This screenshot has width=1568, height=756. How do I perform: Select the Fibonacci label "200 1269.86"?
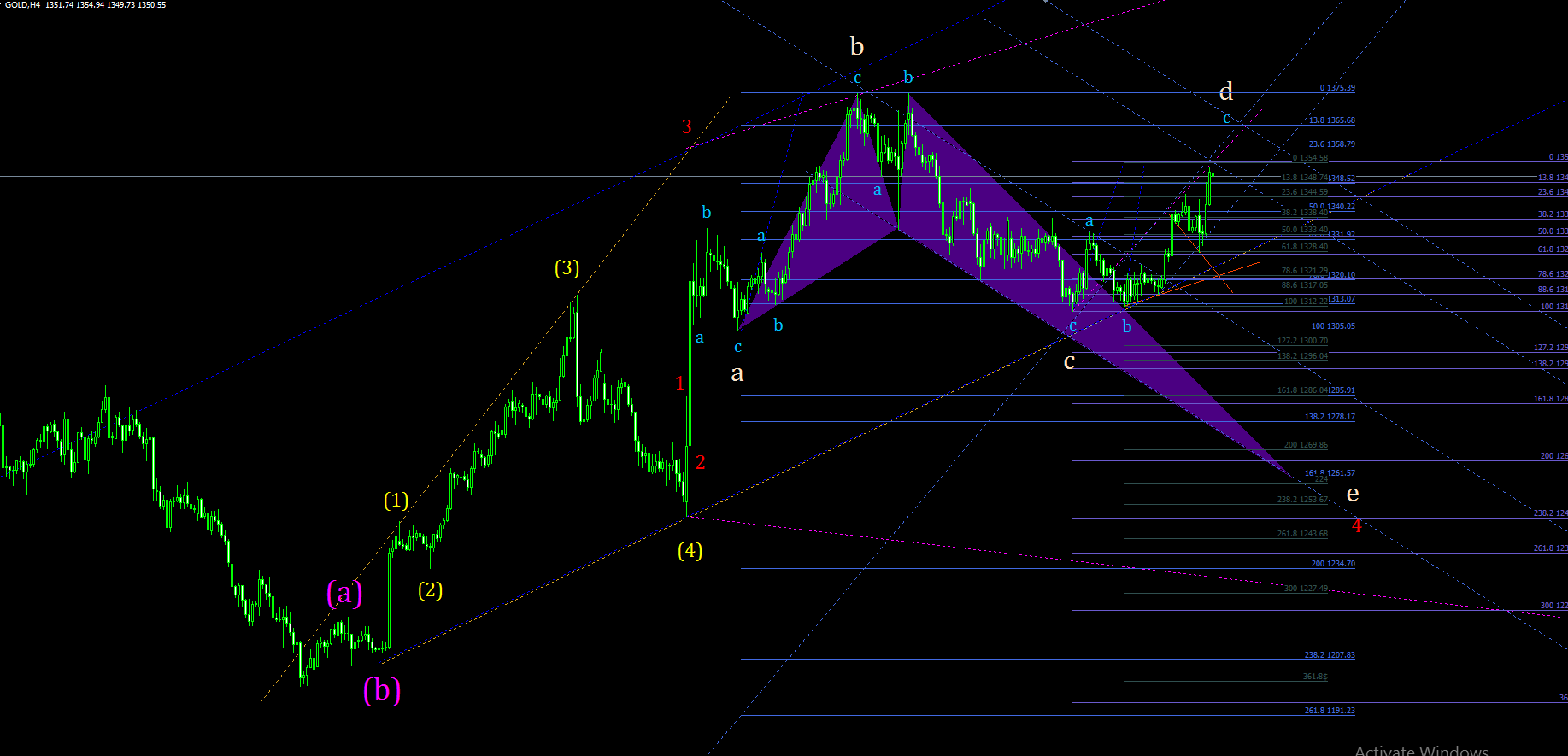(1306, 445)
